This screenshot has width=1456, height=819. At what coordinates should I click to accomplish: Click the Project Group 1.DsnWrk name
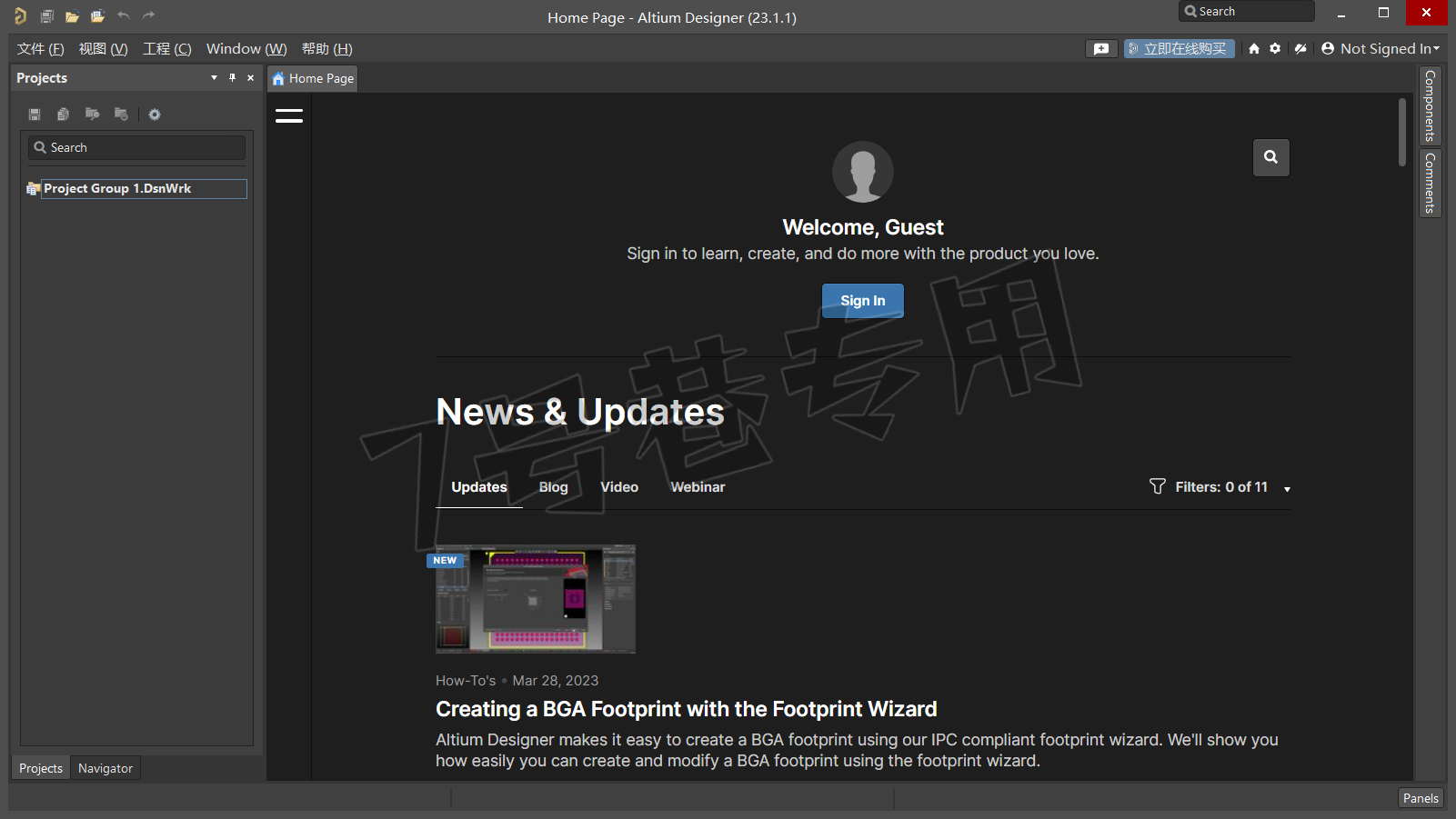coord(117,189)
